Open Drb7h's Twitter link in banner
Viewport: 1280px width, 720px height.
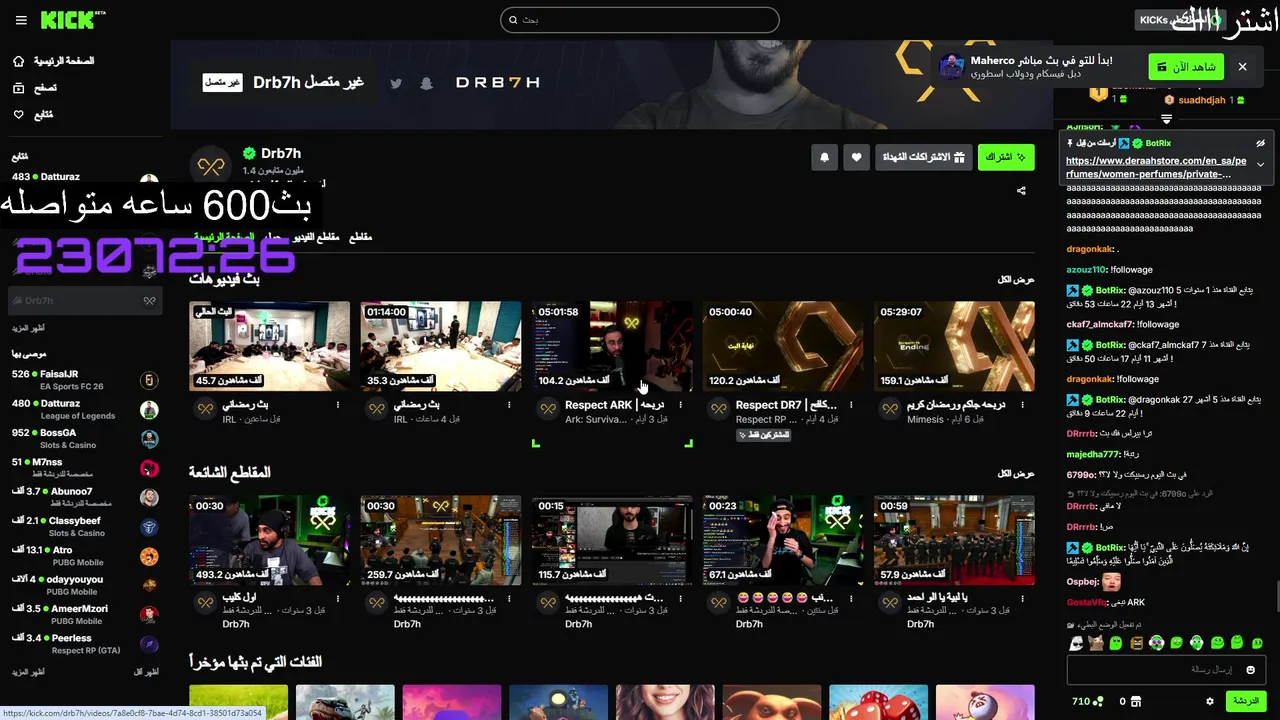[x=396, y=83]
